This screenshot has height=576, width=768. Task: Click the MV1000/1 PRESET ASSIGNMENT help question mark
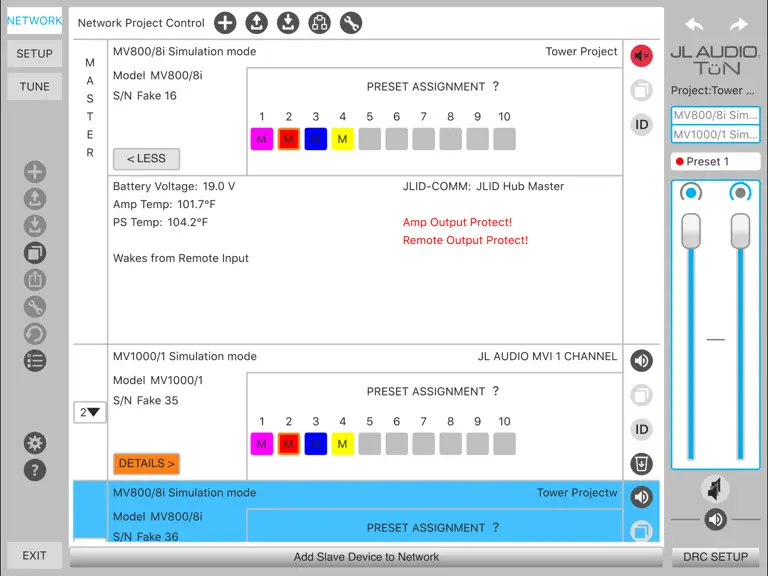tap(496, 391)
